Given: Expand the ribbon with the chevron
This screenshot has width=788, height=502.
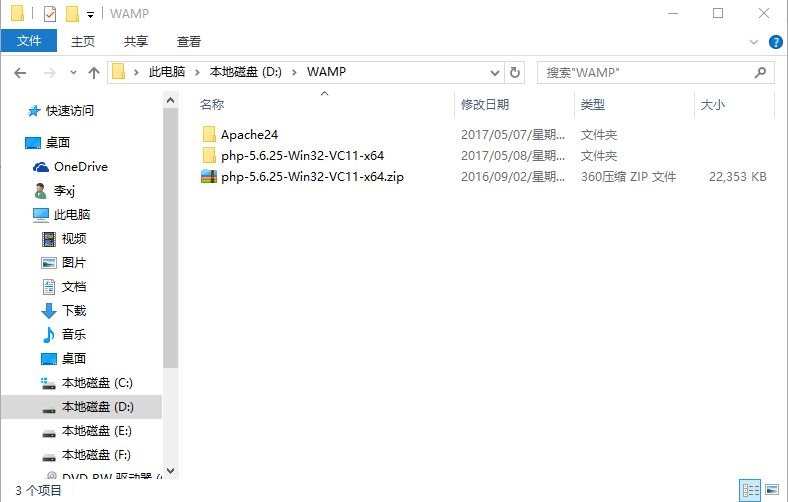Looking at the screenshot, I should pos(754,42).
